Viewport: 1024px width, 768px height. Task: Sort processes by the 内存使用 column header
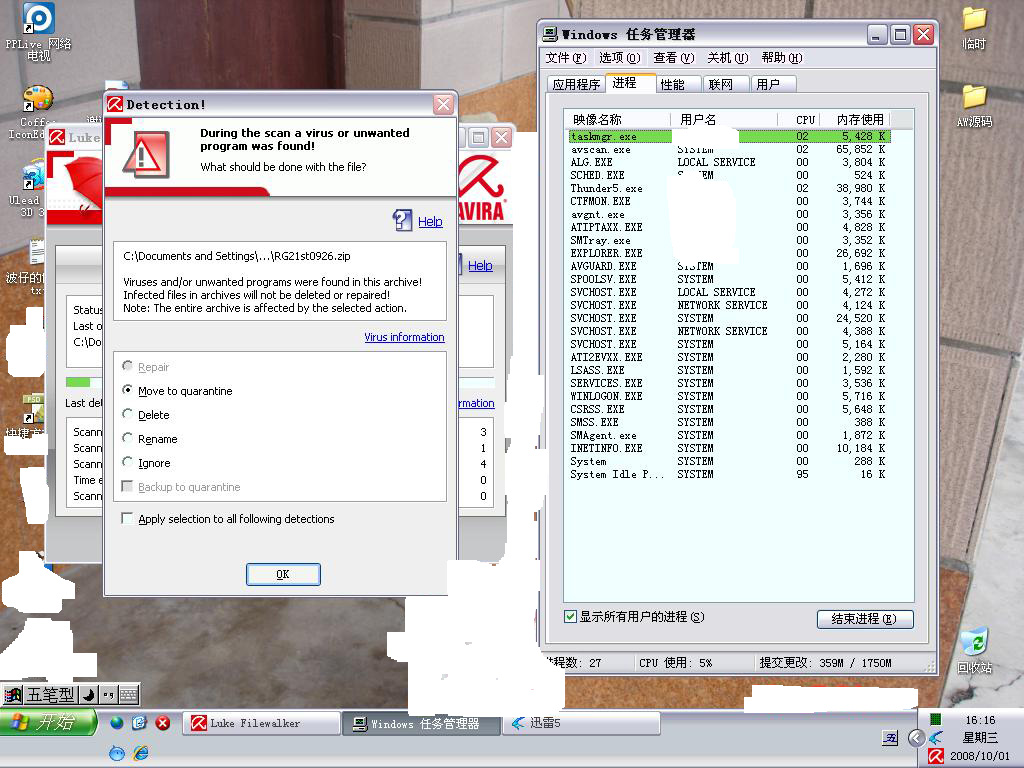pos(859,120)
